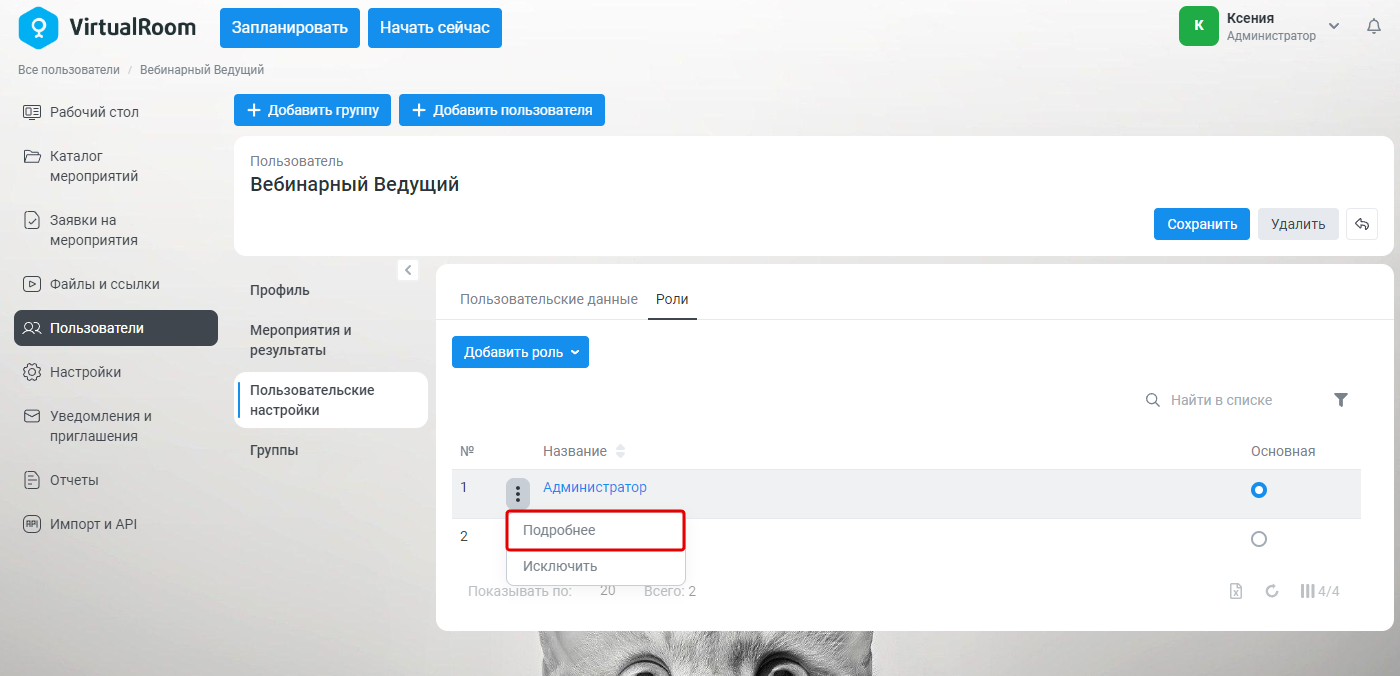Expand the Добавить роль dropdown
This screenshot has width=1400, height=676.
[x=520, y=352]
